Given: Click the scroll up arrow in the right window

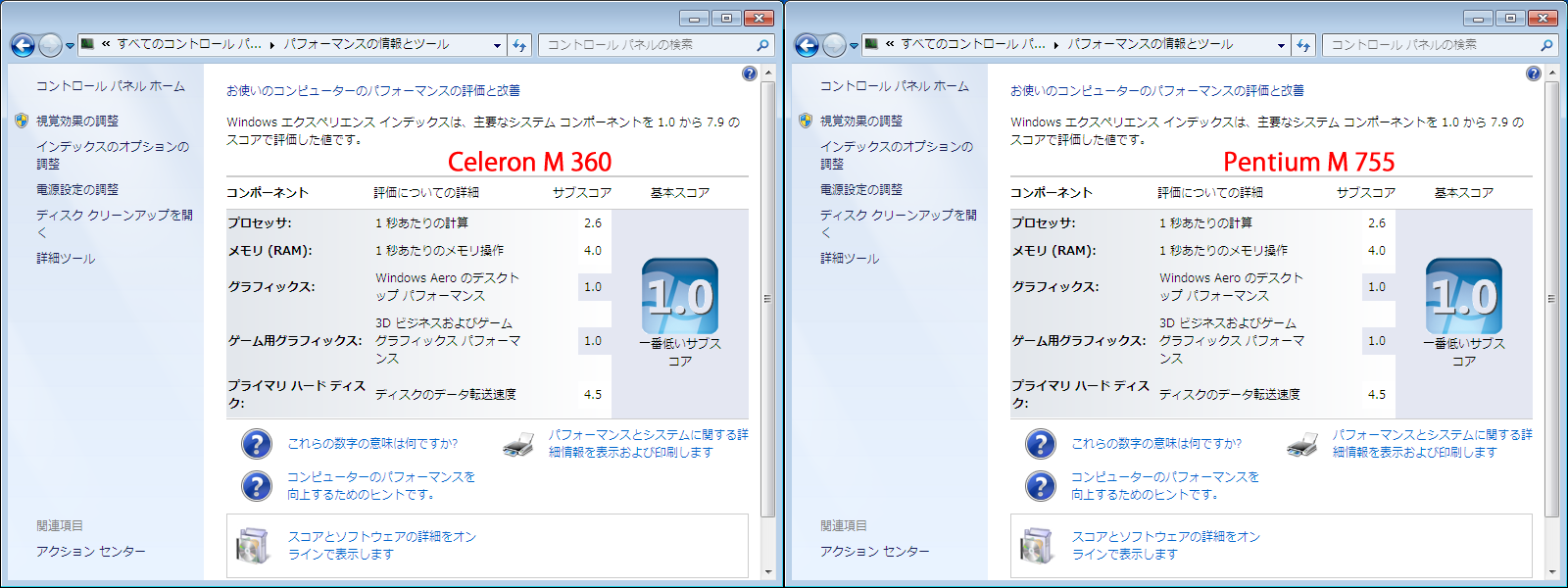Looking at the screenshot, I should click(x=1551, y=73).
